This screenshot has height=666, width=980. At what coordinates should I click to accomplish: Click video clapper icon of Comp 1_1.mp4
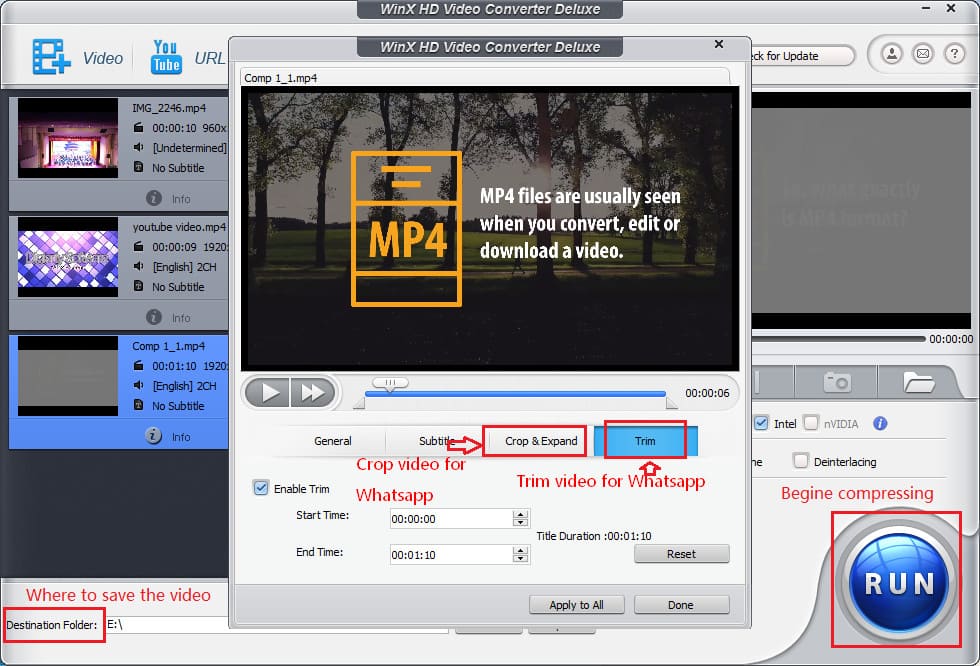pyautogui.click(x=139, y=365)
